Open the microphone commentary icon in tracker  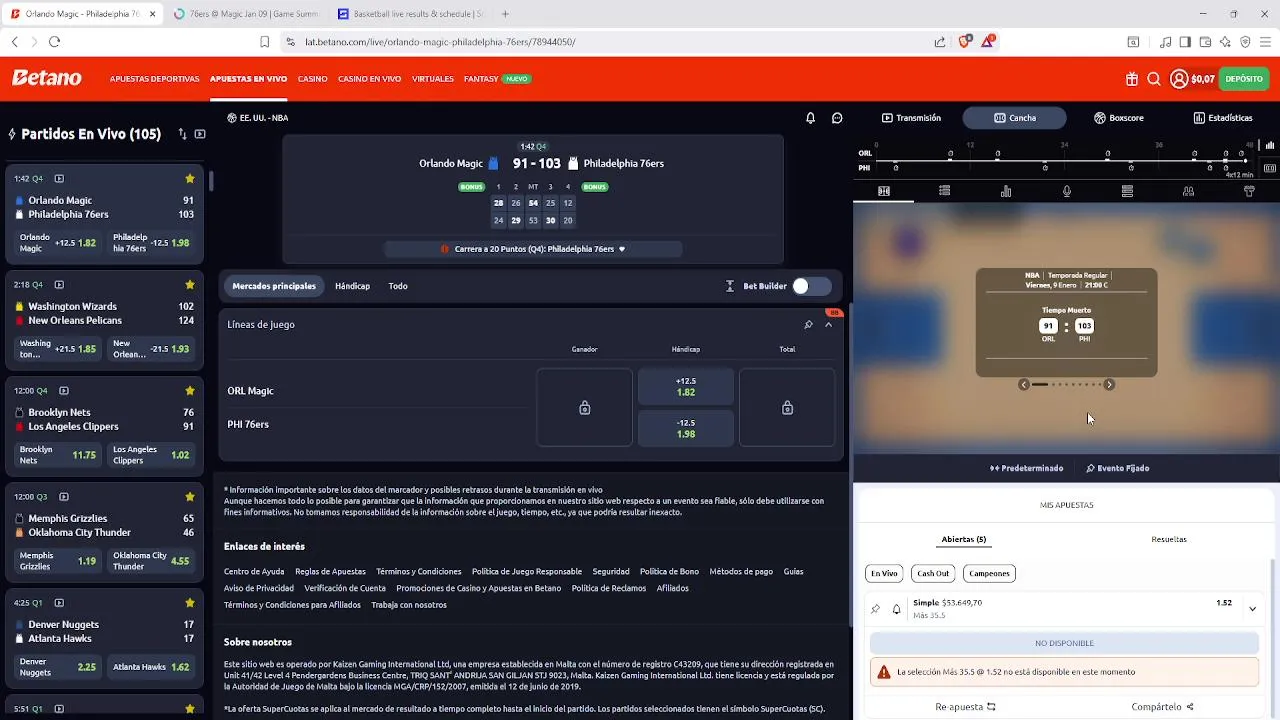click(1067, 191)
